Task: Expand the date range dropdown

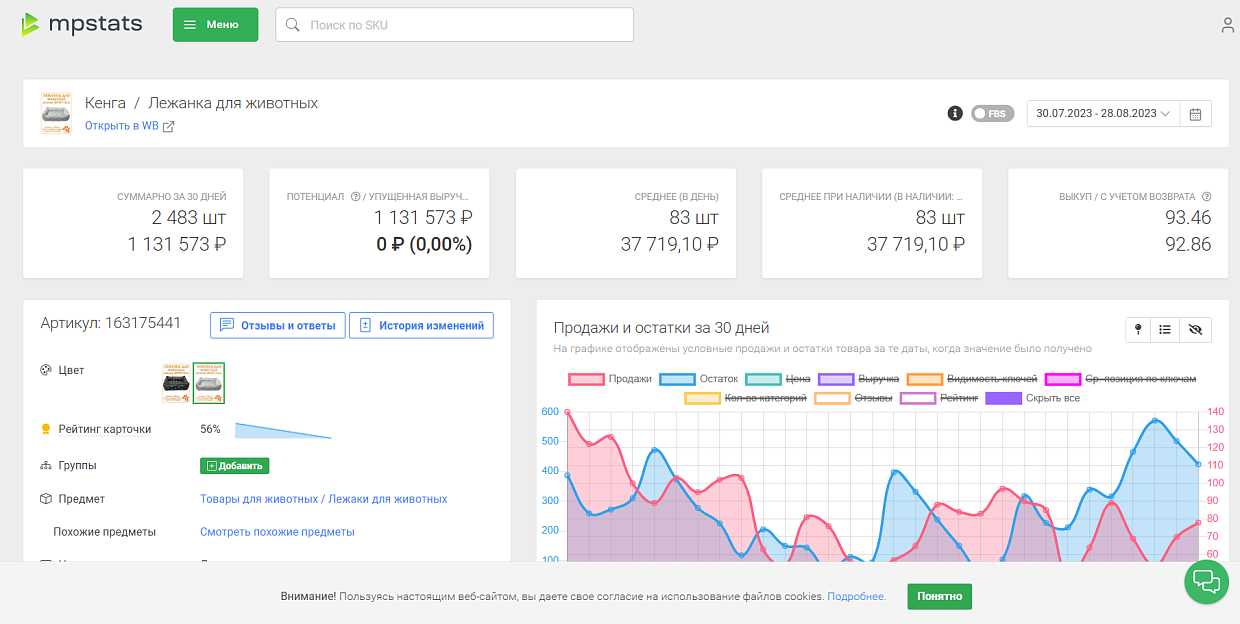Action: click(1103, 114)
